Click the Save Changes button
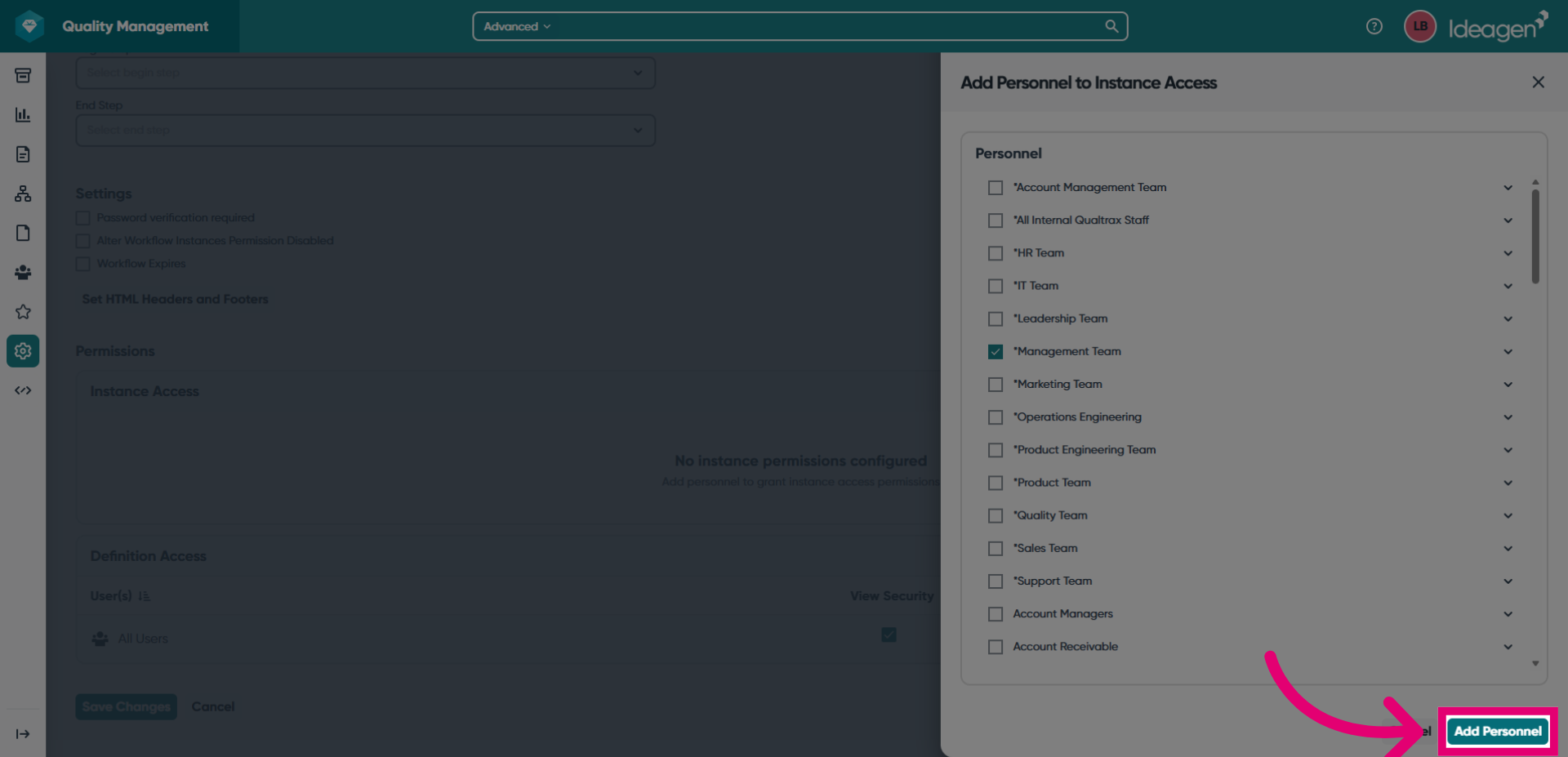The image size is (1568, 757). coord(126,706)
